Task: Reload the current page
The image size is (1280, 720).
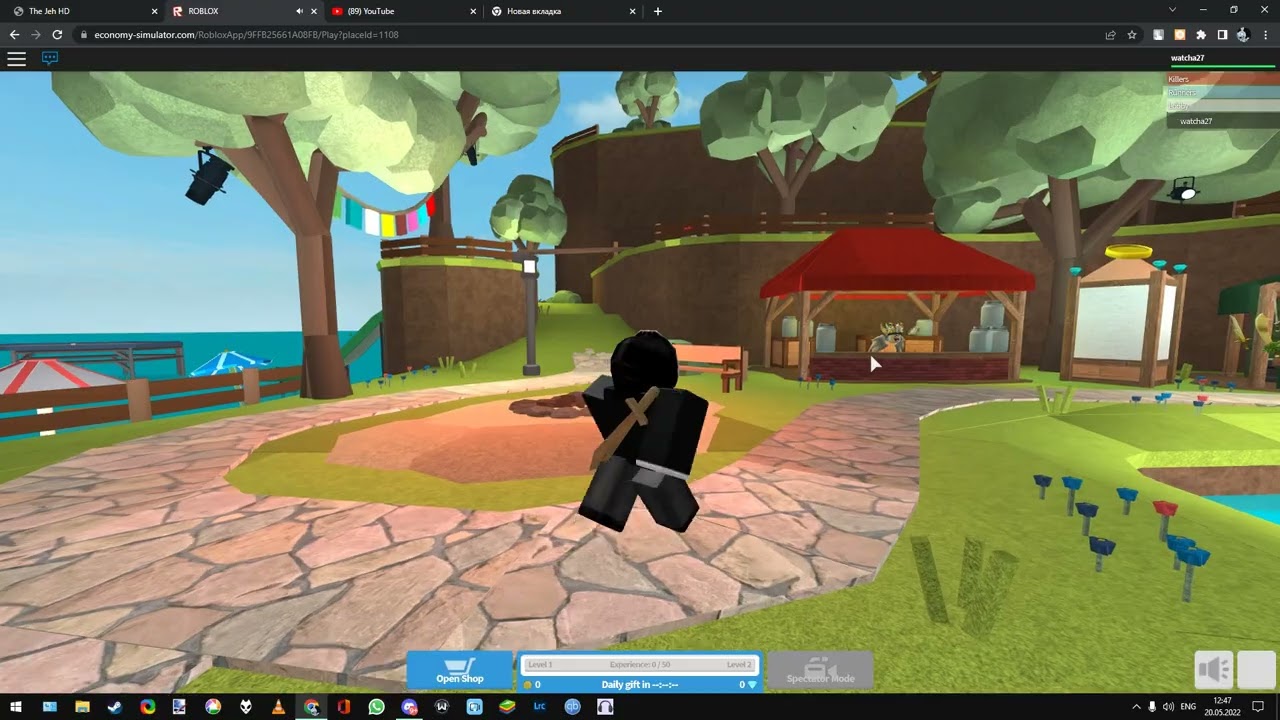Action: click(57, 34)
